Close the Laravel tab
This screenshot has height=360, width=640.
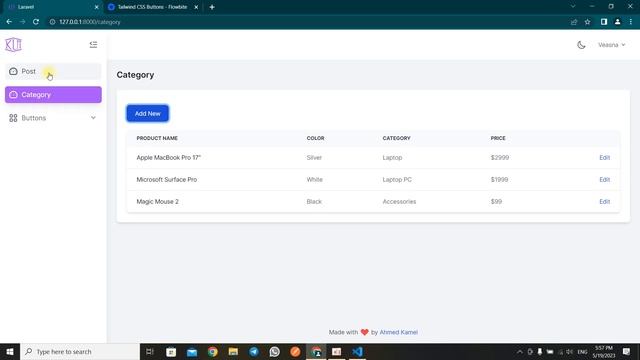point(96,7)
